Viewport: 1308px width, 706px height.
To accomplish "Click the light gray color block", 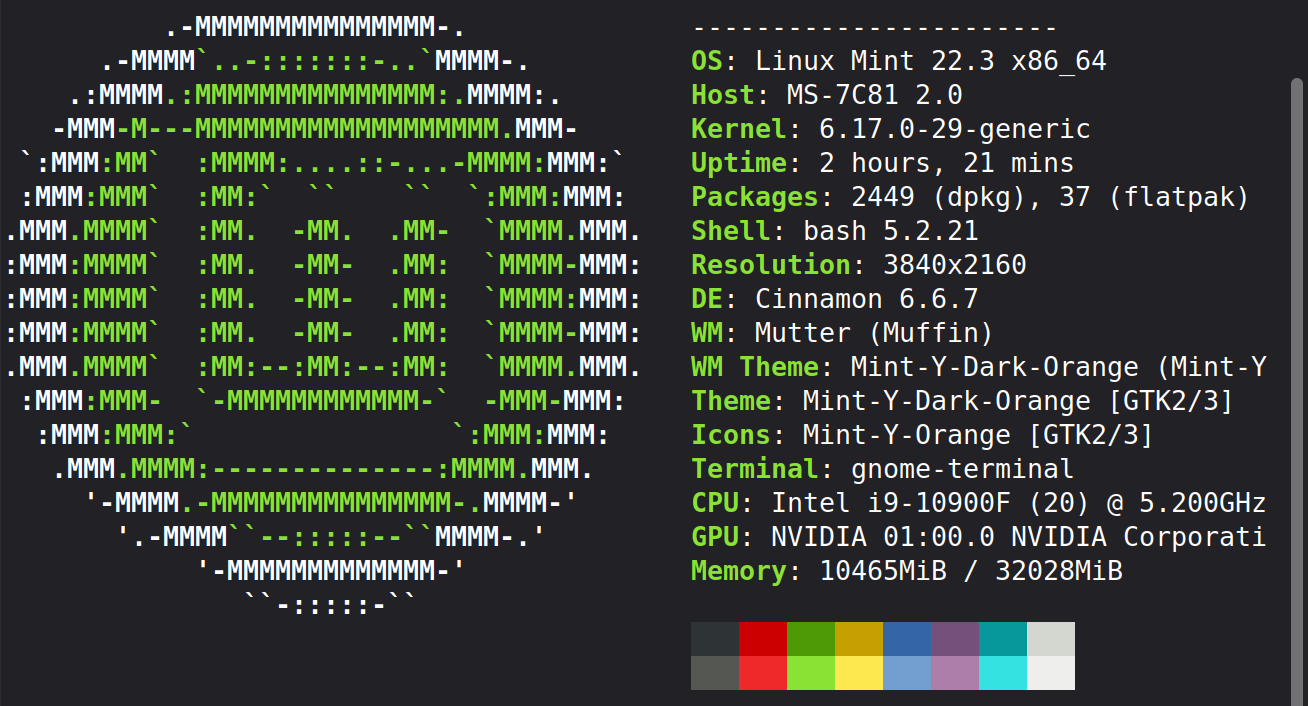I will (1051, 639).
